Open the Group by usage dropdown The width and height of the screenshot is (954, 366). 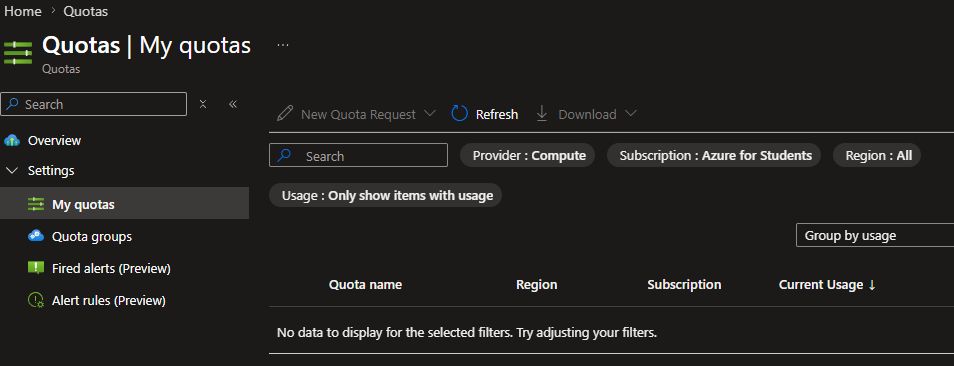pos(875,235)
